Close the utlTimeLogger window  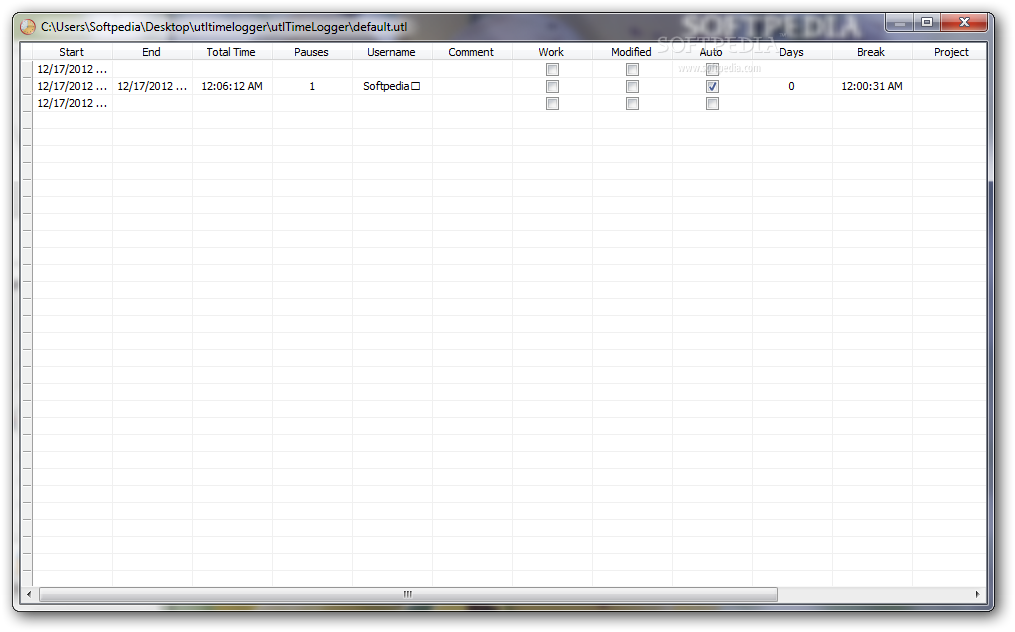(x=964, y=23)
